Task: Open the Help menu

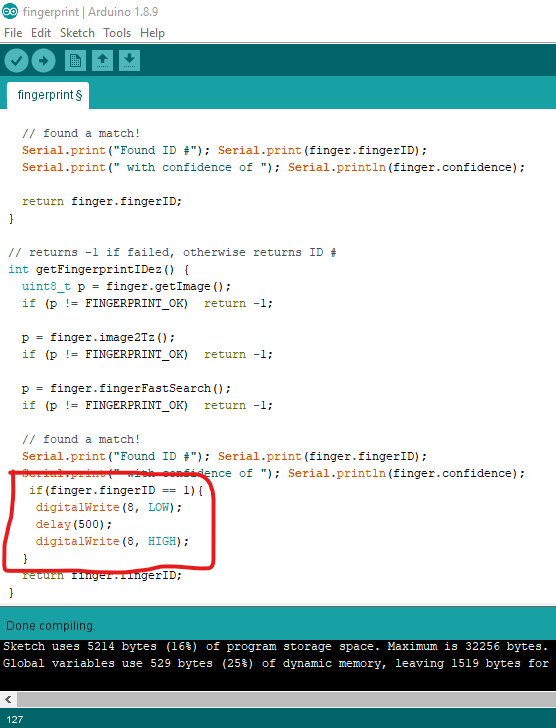Action: (x=152, y=33)
